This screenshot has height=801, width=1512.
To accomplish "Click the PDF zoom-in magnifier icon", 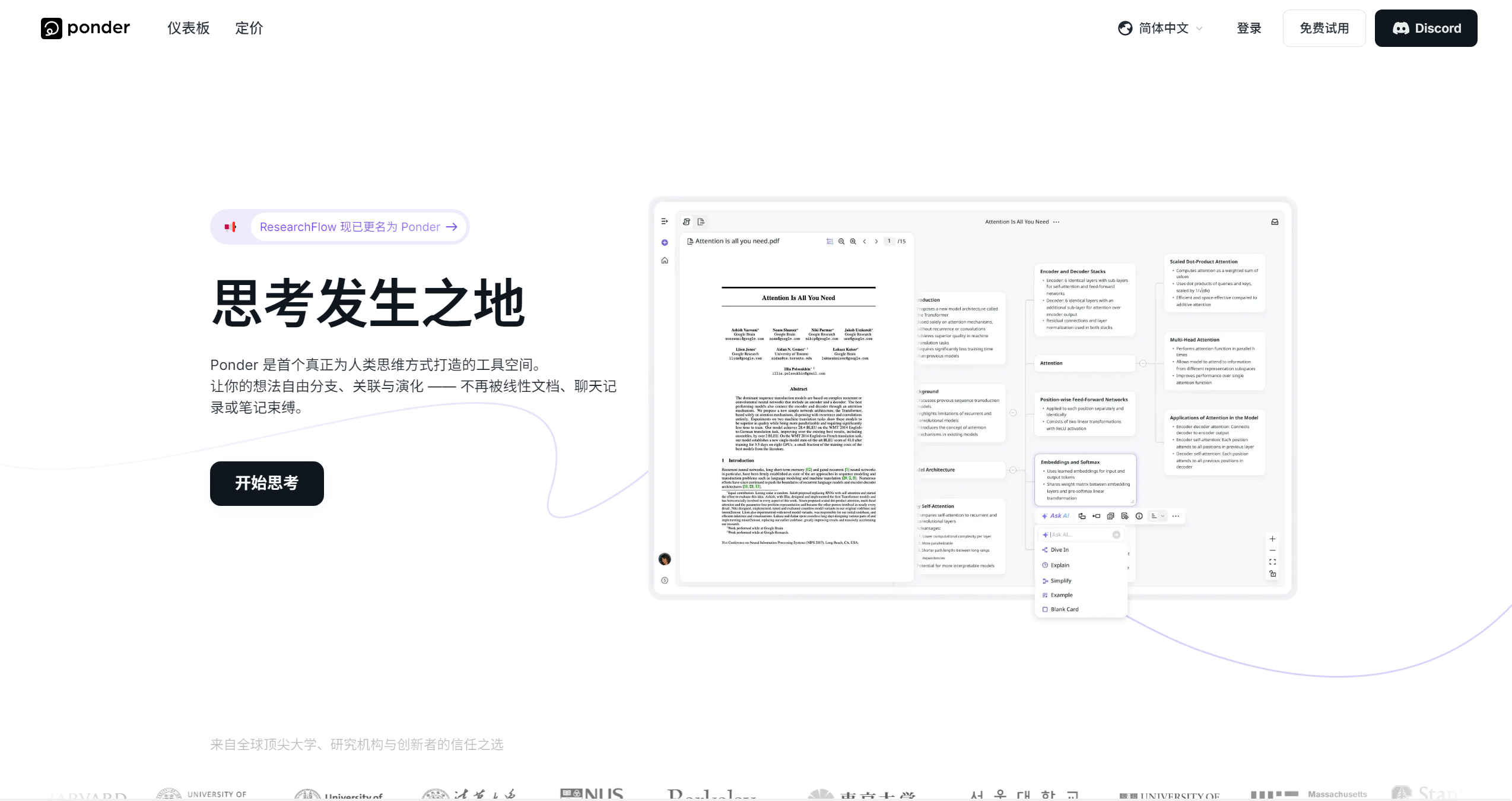I will pos(853,242).
